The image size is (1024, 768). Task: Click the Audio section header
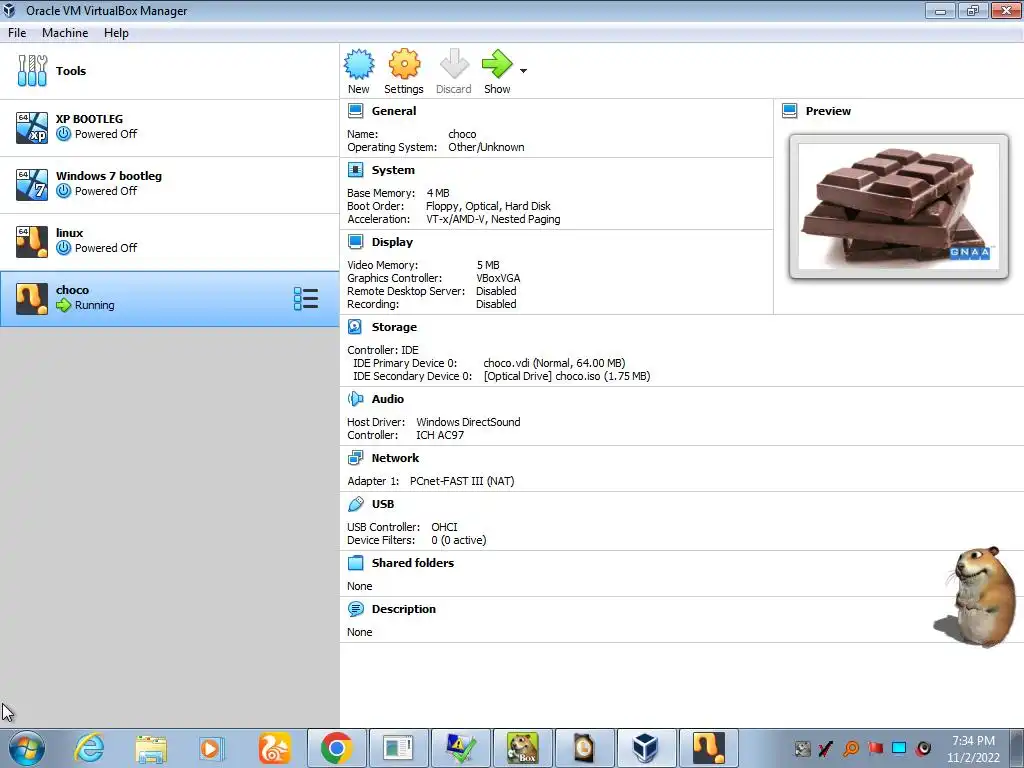click(x=388, y=399)
